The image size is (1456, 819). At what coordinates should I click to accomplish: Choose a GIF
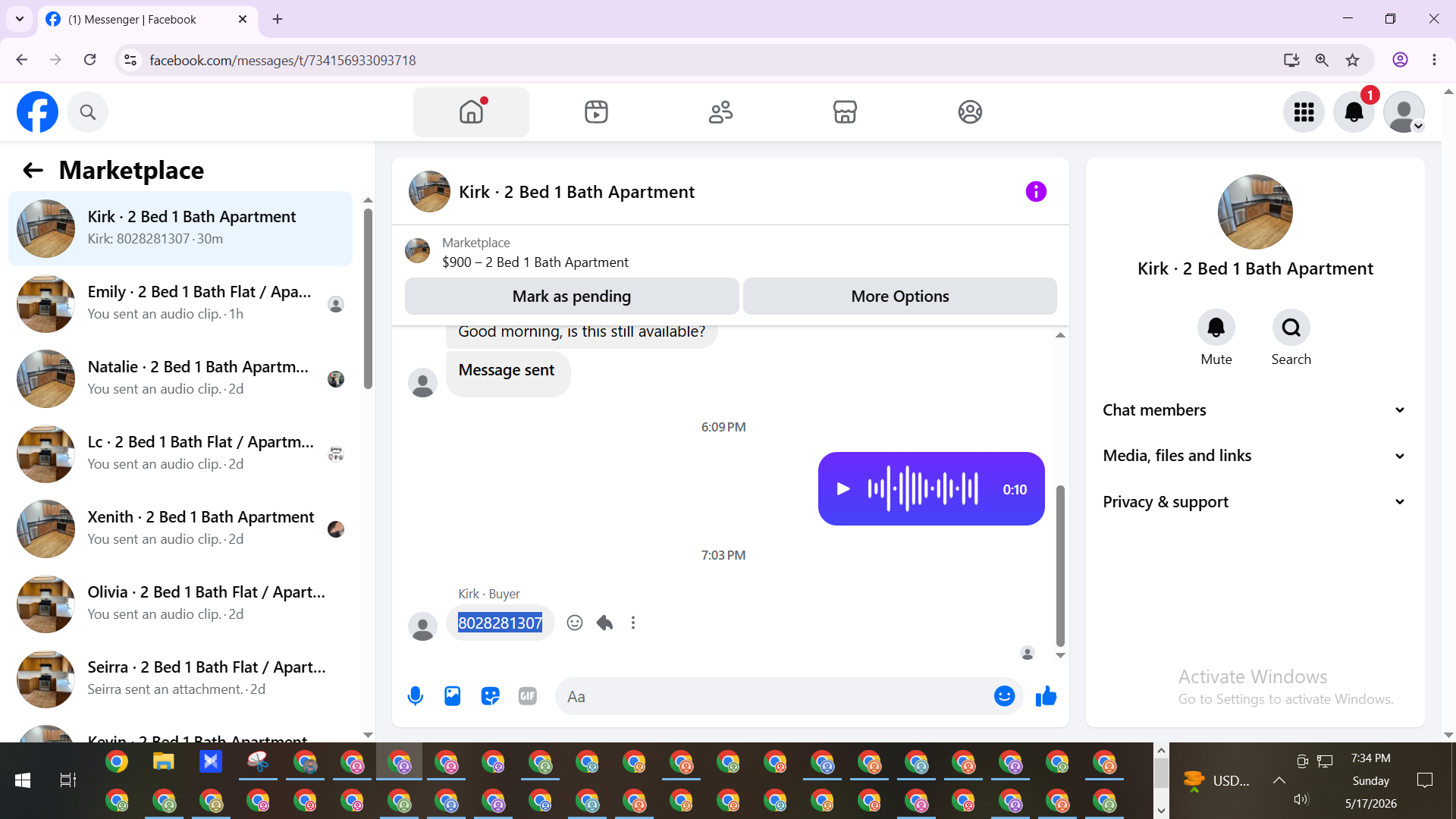pos(528,696)
